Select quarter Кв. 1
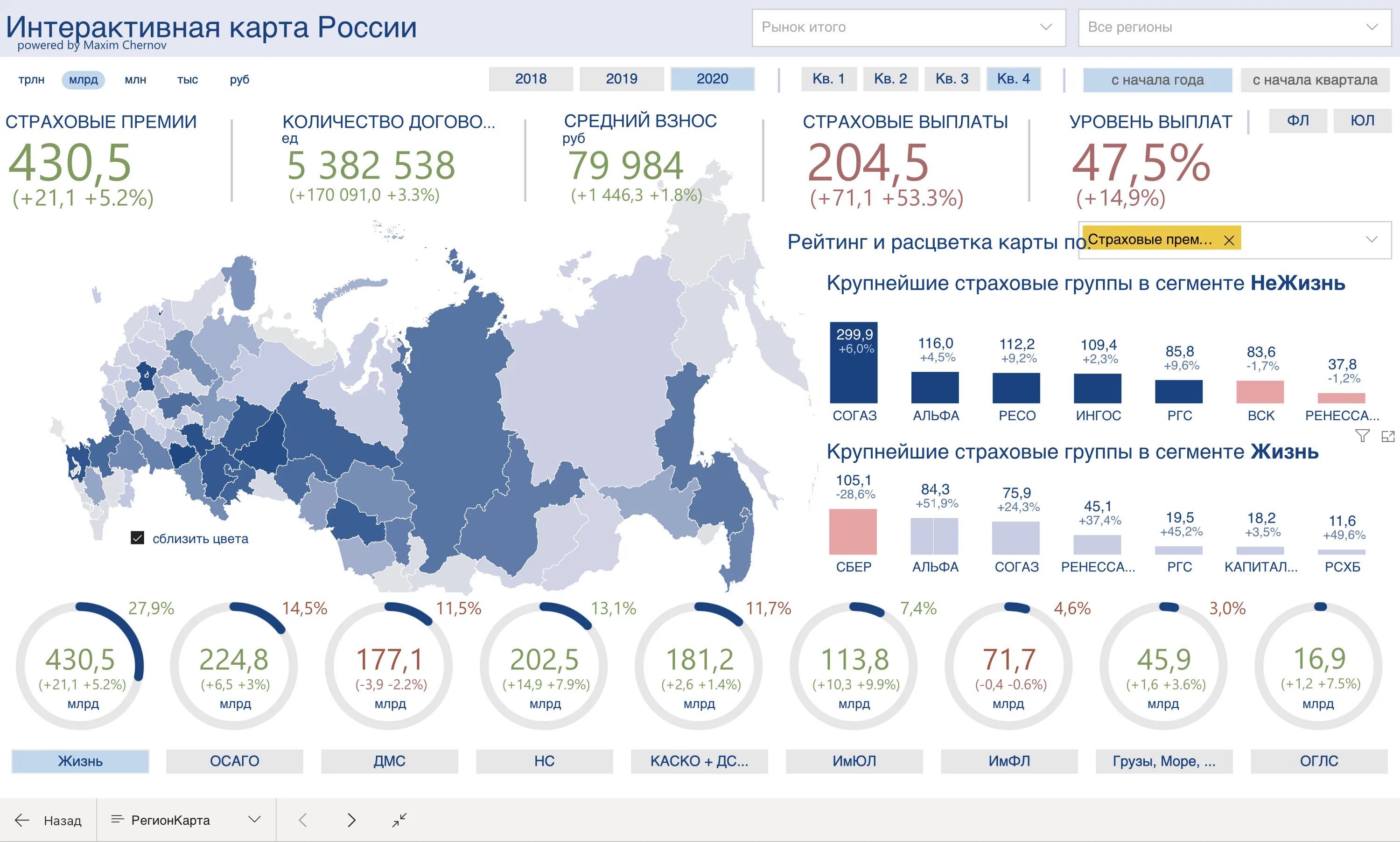 point(828,79)
